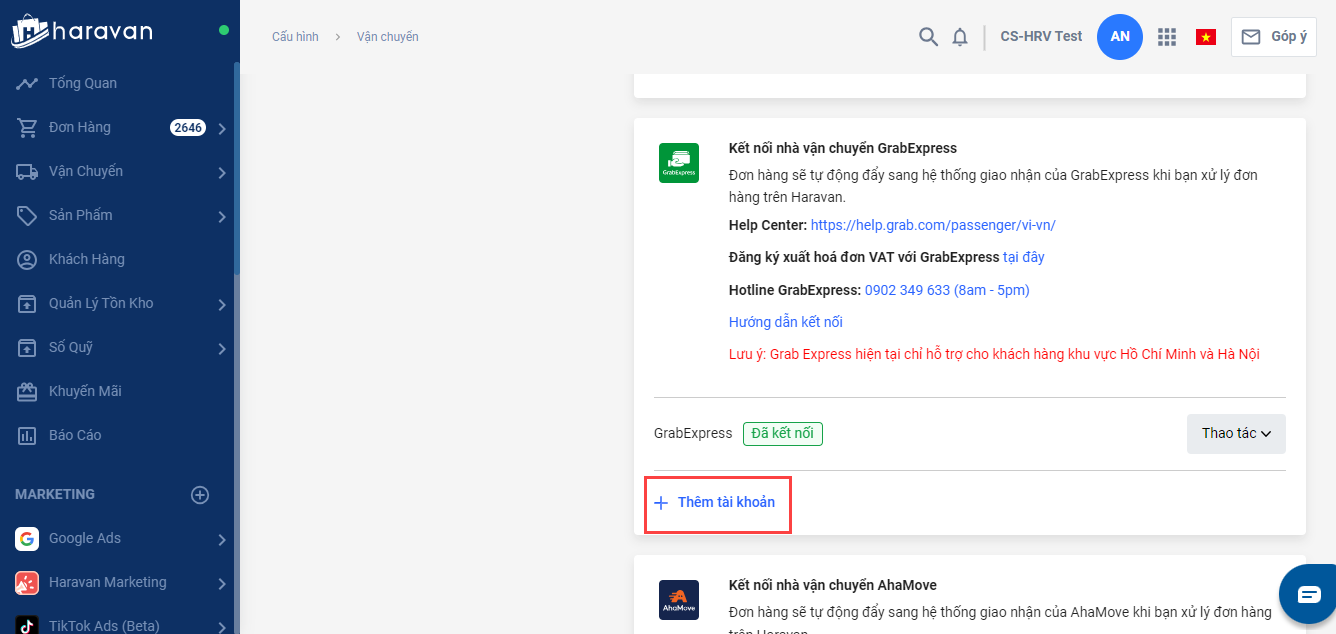
Task: Click Cấu hình in the breadcrumb
Action: coord(295,37)
